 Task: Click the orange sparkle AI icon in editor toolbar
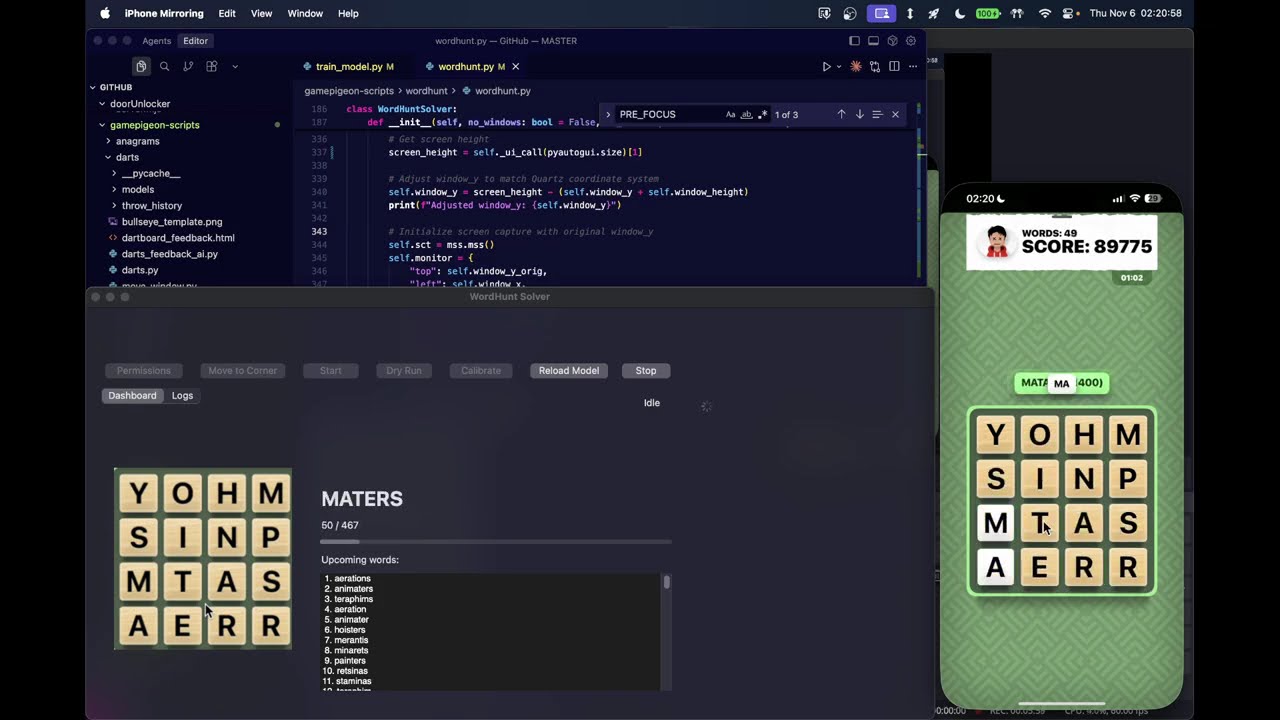coord(856,66)
